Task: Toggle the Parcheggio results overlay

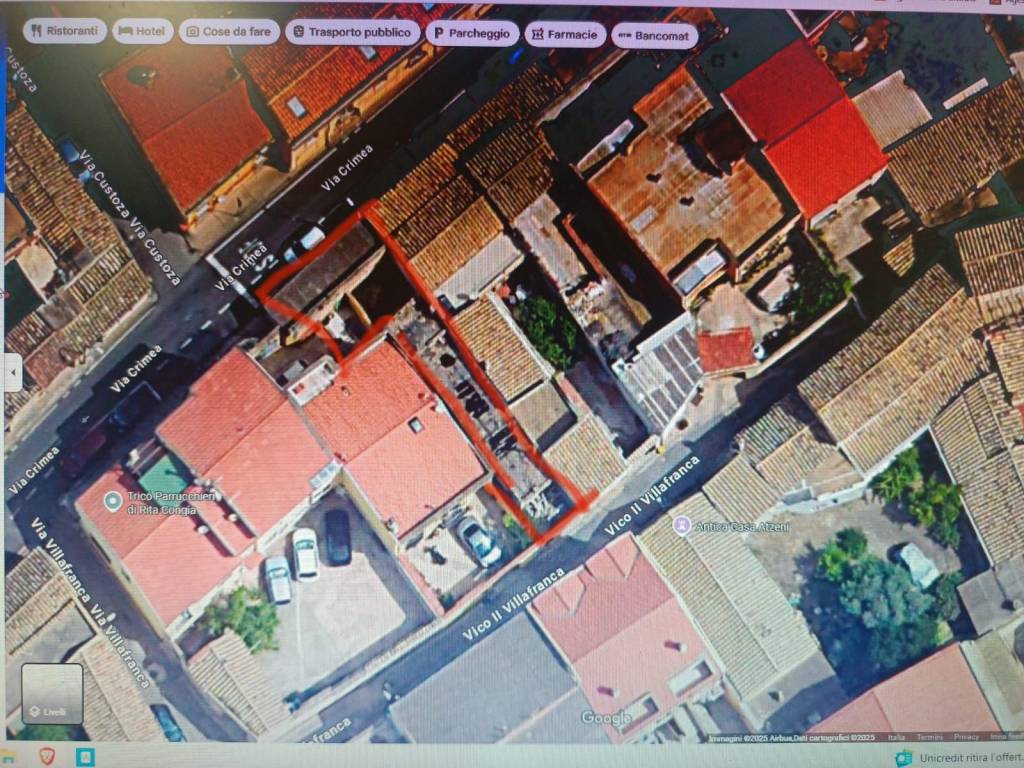Action: pos(470,33)
